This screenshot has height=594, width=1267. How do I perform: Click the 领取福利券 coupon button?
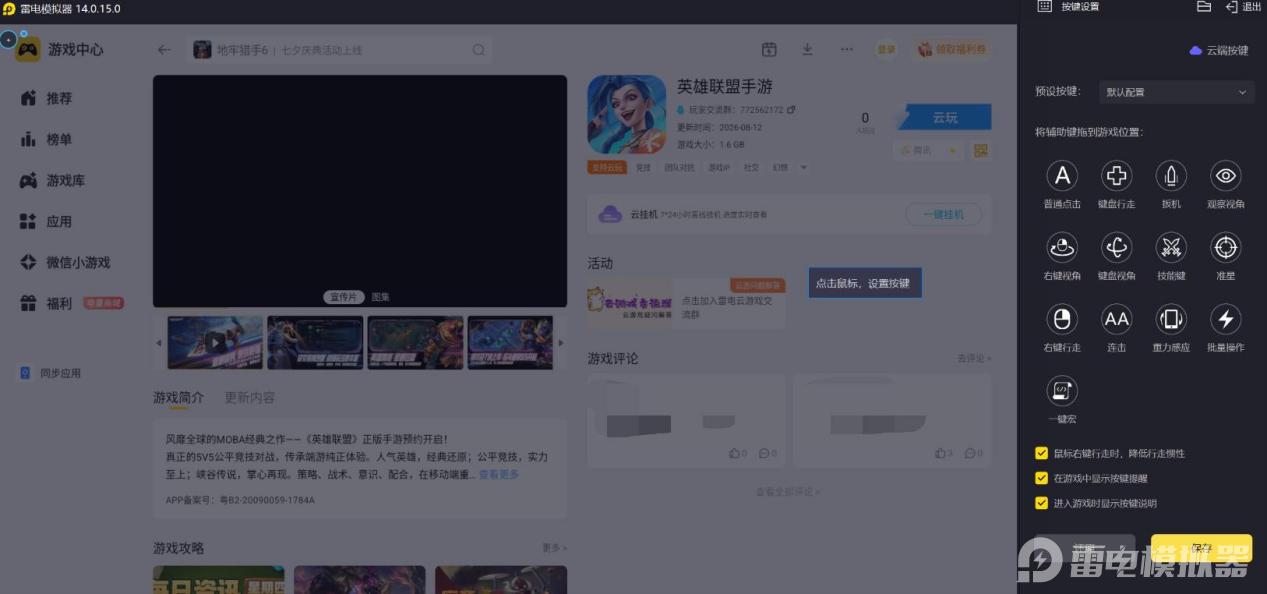coord(950,49)
